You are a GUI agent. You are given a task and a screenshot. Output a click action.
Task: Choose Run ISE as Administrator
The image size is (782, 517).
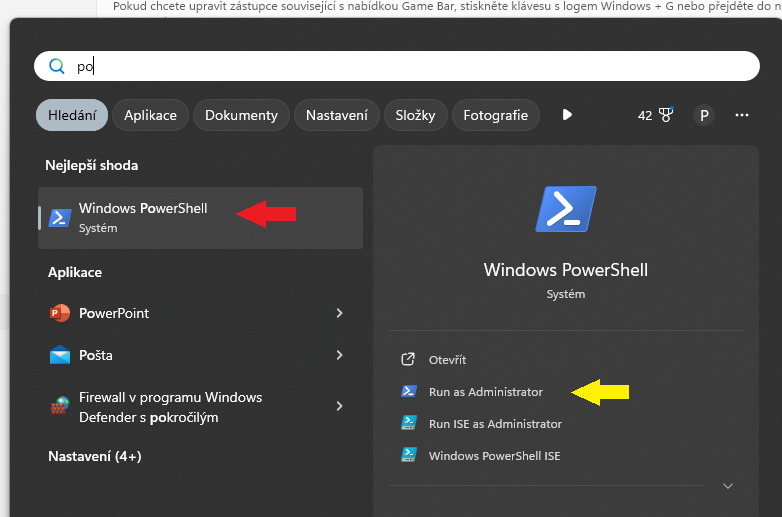[495, 424]
